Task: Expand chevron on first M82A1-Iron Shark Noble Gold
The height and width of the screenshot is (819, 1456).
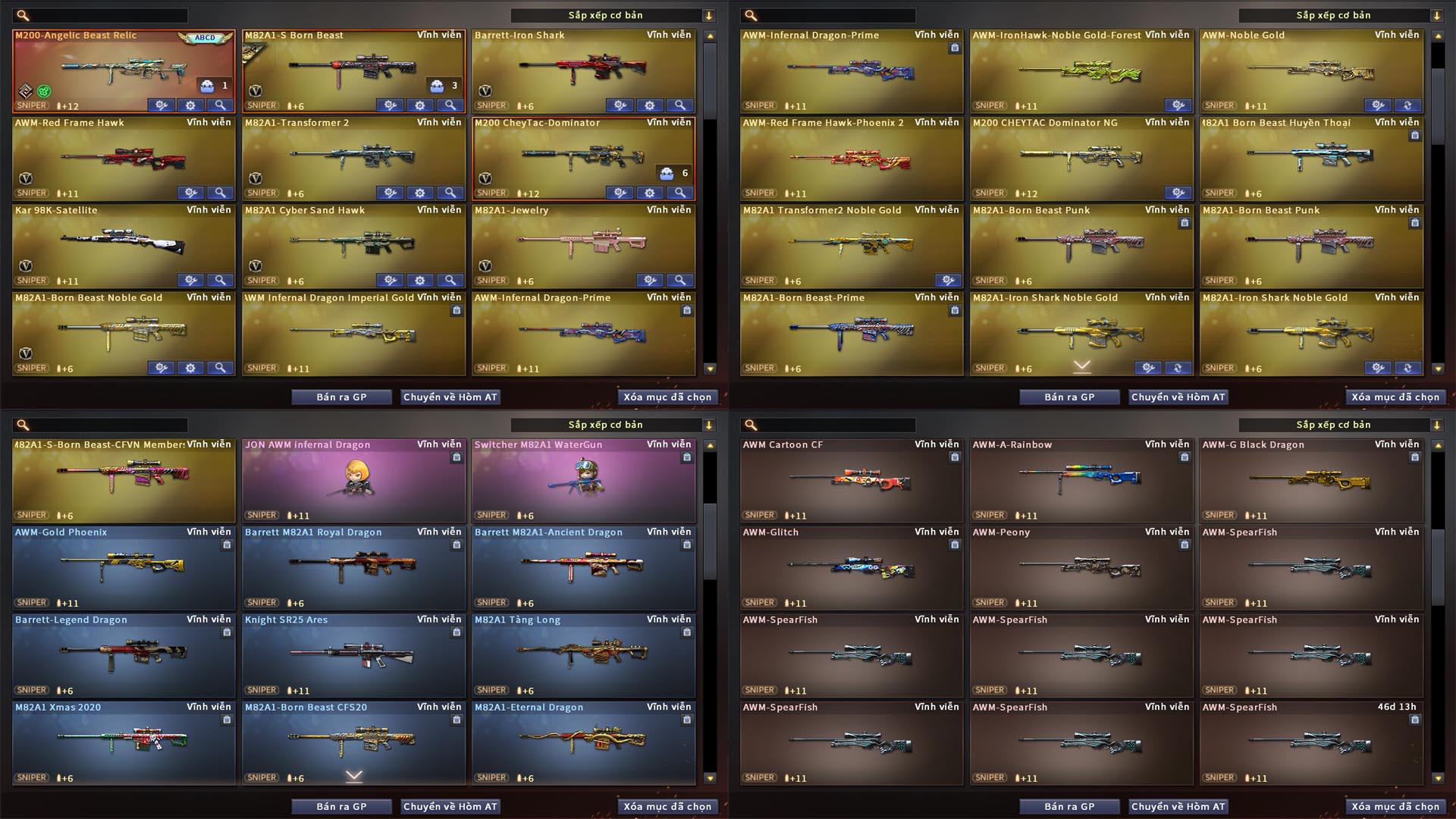Action: (x=1082, y=366)
